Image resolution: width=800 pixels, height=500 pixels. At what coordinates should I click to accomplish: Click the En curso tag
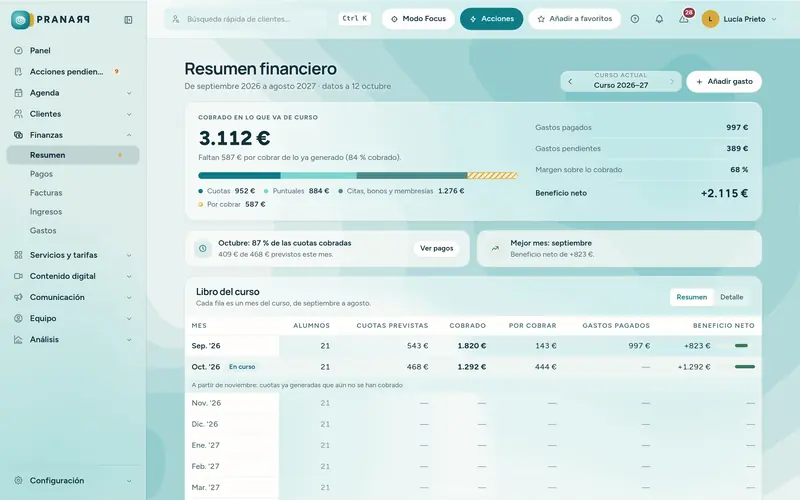242,367
